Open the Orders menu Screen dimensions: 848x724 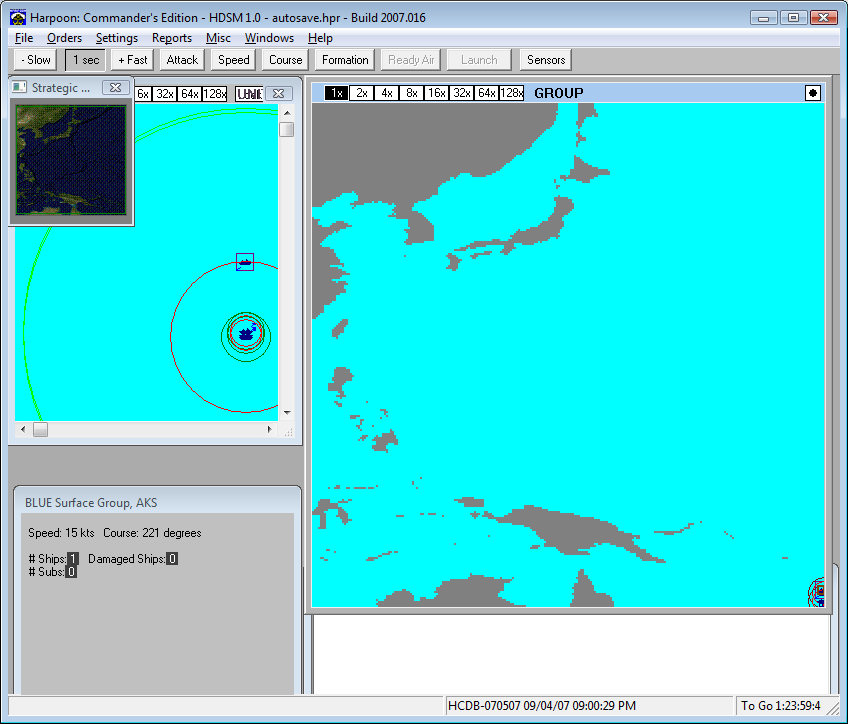tap(64, 38)
